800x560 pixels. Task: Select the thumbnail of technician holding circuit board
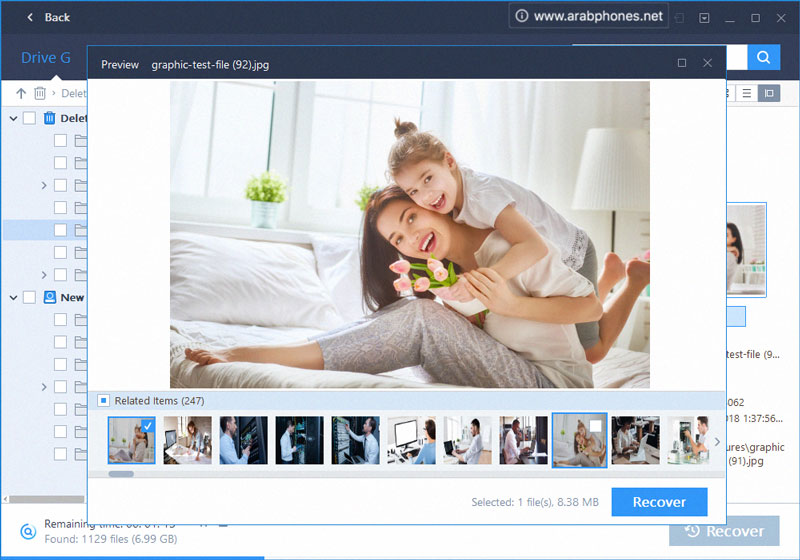[x=243, y=440]
